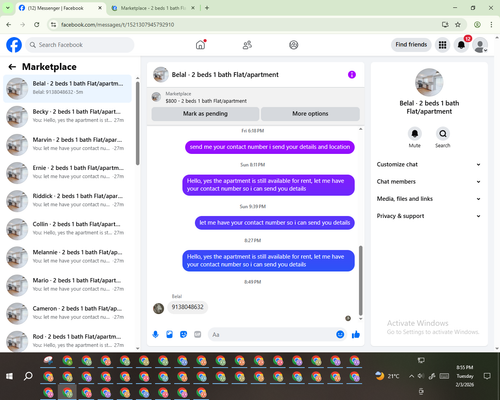
Task: Open the Friends icon in top navigation
Action: (x=247, y=45)
